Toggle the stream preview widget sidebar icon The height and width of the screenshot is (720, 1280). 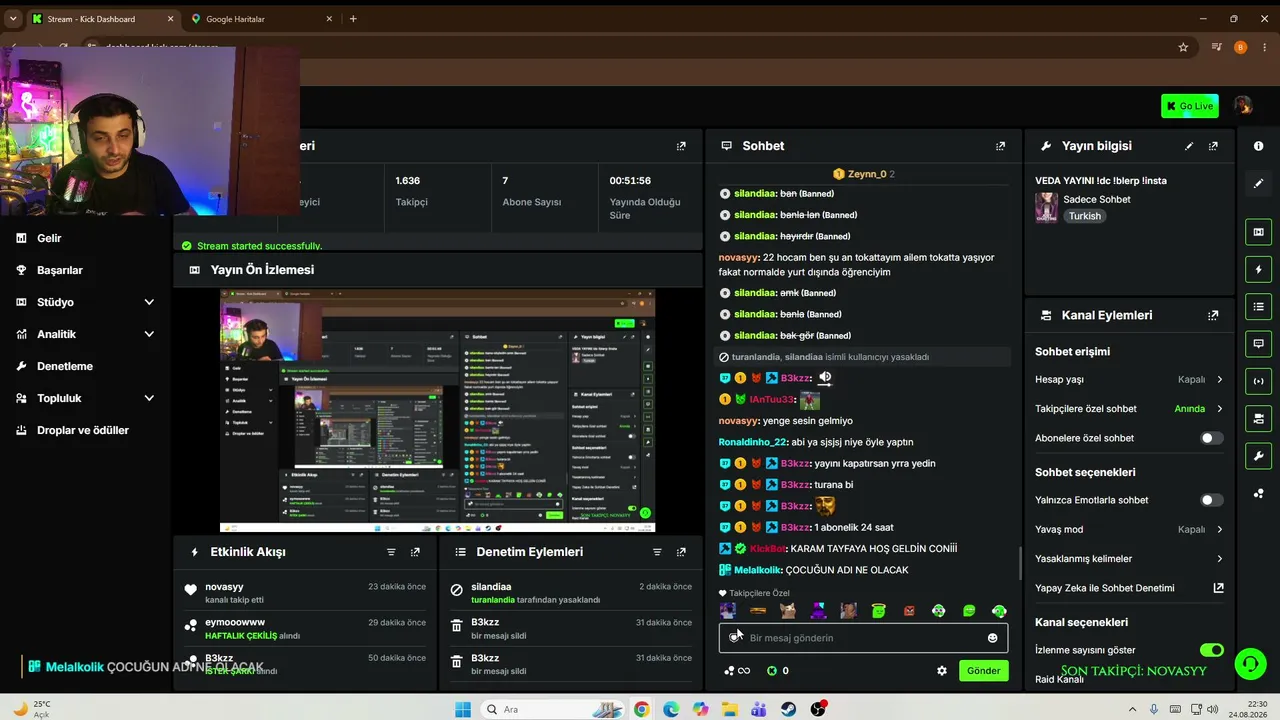(1259, 232)
